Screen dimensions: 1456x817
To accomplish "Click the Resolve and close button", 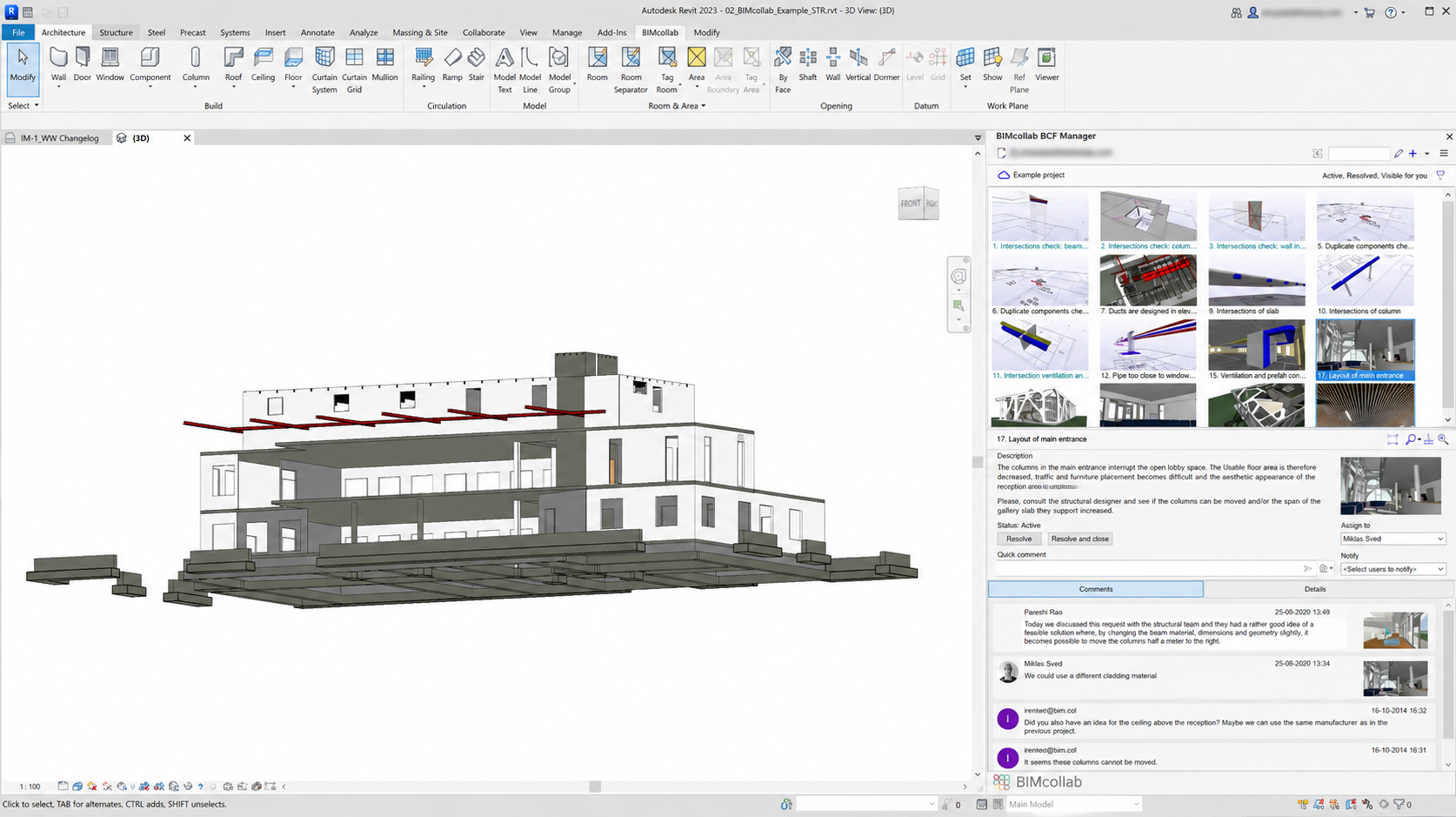I will [x=1080, y=539].
